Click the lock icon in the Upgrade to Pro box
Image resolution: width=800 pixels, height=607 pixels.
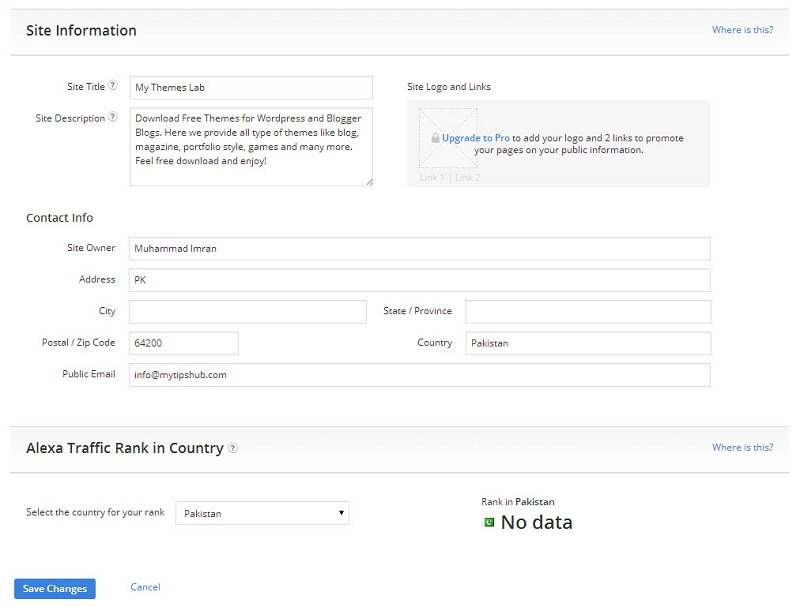click(x=435, y=138)
